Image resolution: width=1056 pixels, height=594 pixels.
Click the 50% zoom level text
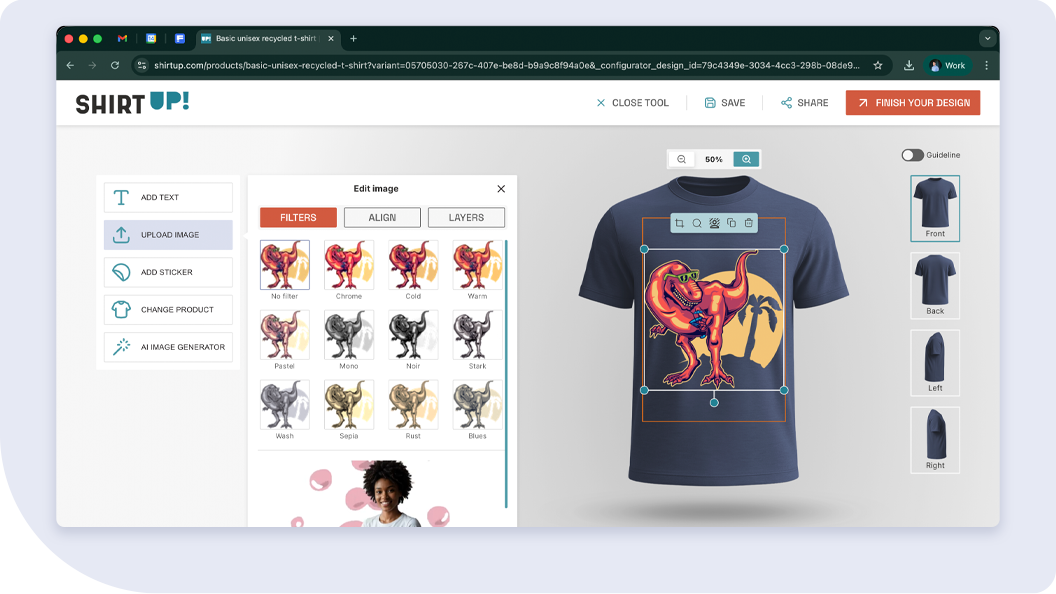(714, 160)
